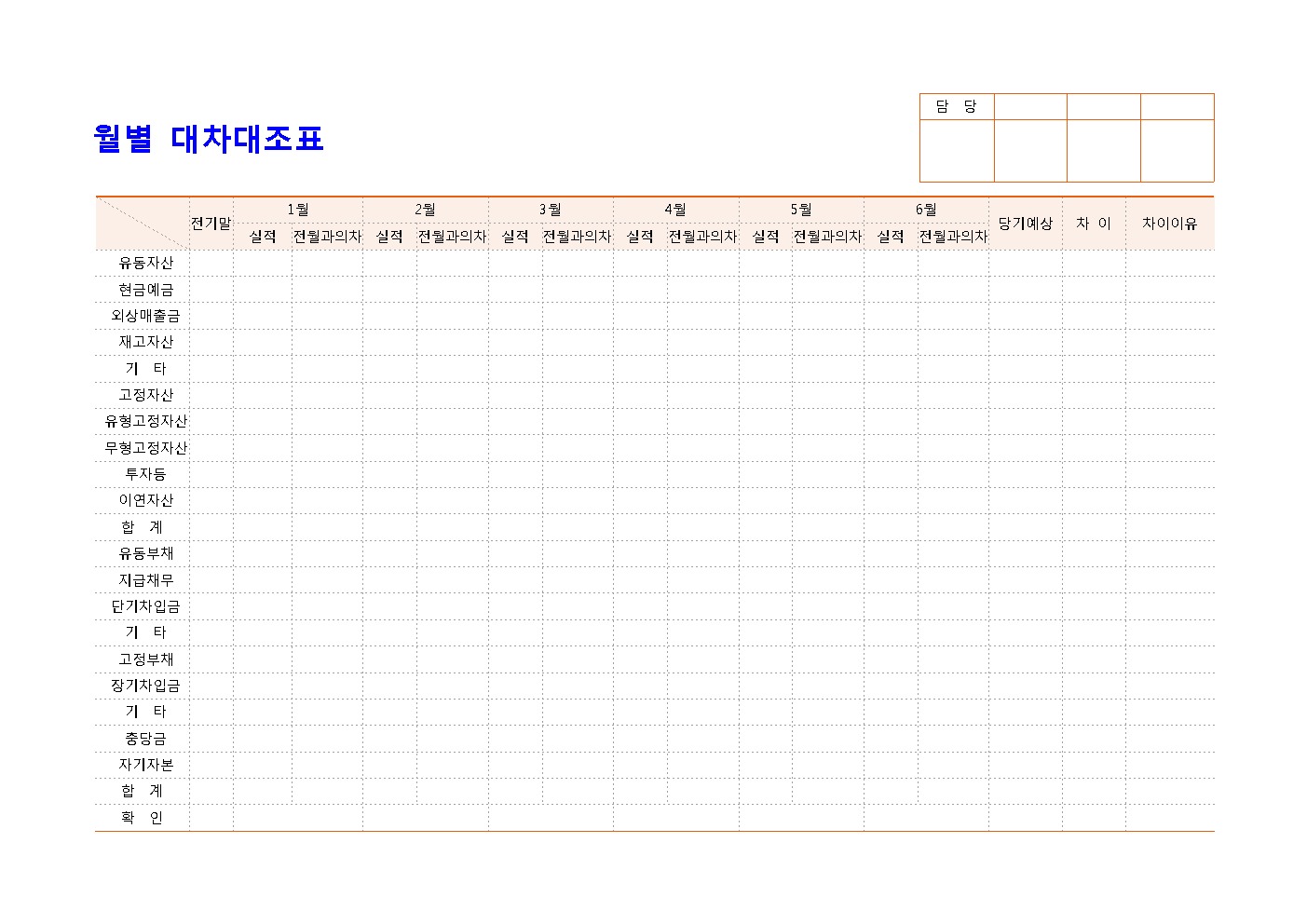Screen dimensions: 1307x924
Task: Click the 차이이유 cell in the 유동자산 row
Action: (x=1170, y=263)
